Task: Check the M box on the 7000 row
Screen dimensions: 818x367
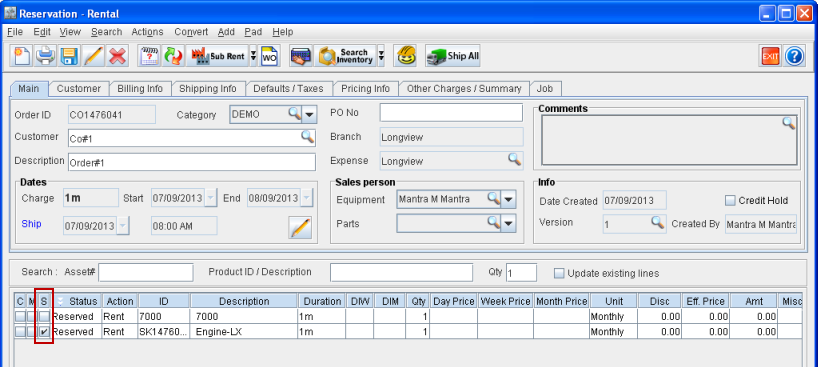Action: click(x=32, y=316)
